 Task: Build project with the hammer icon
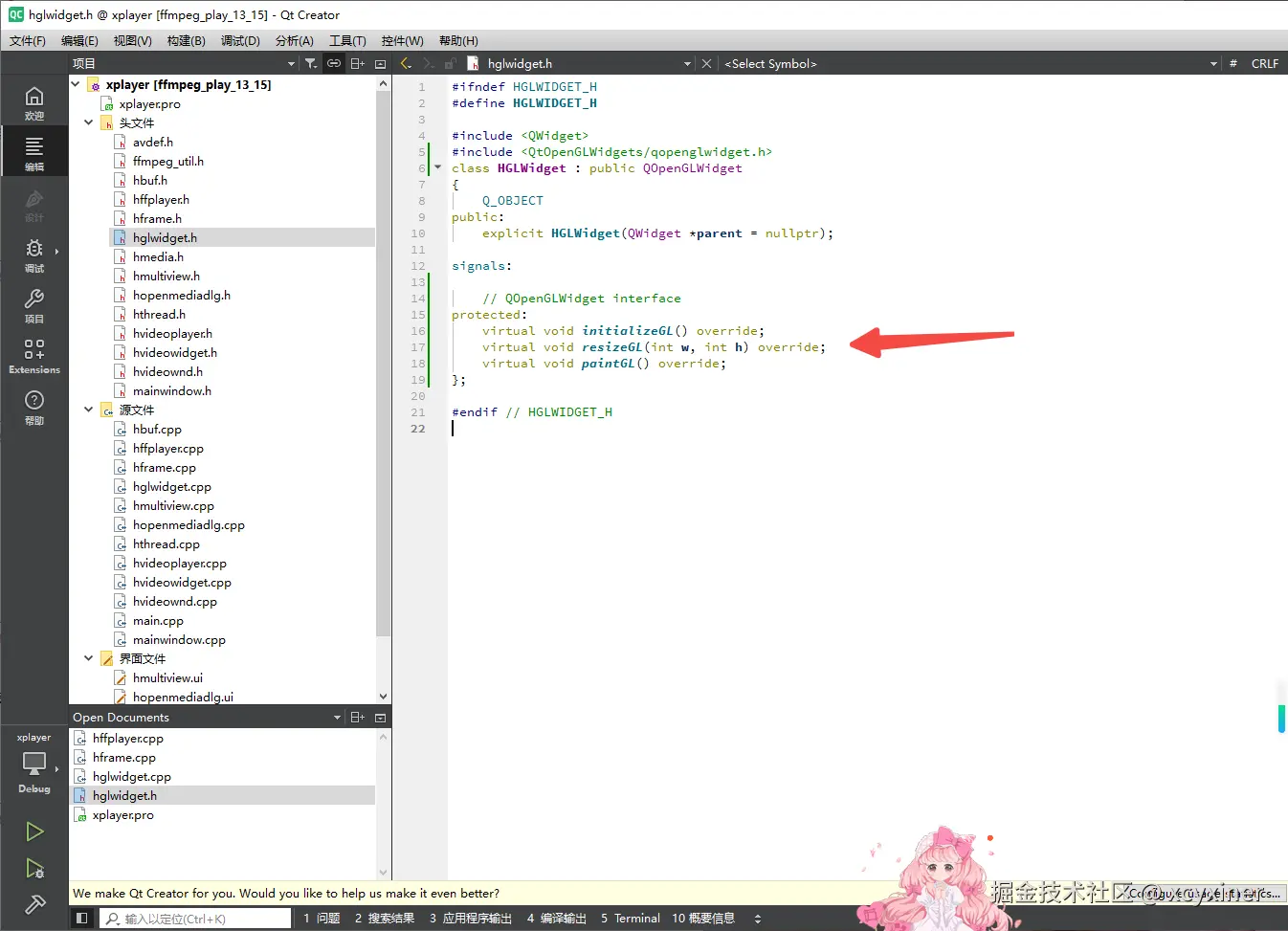pos(34,903)
